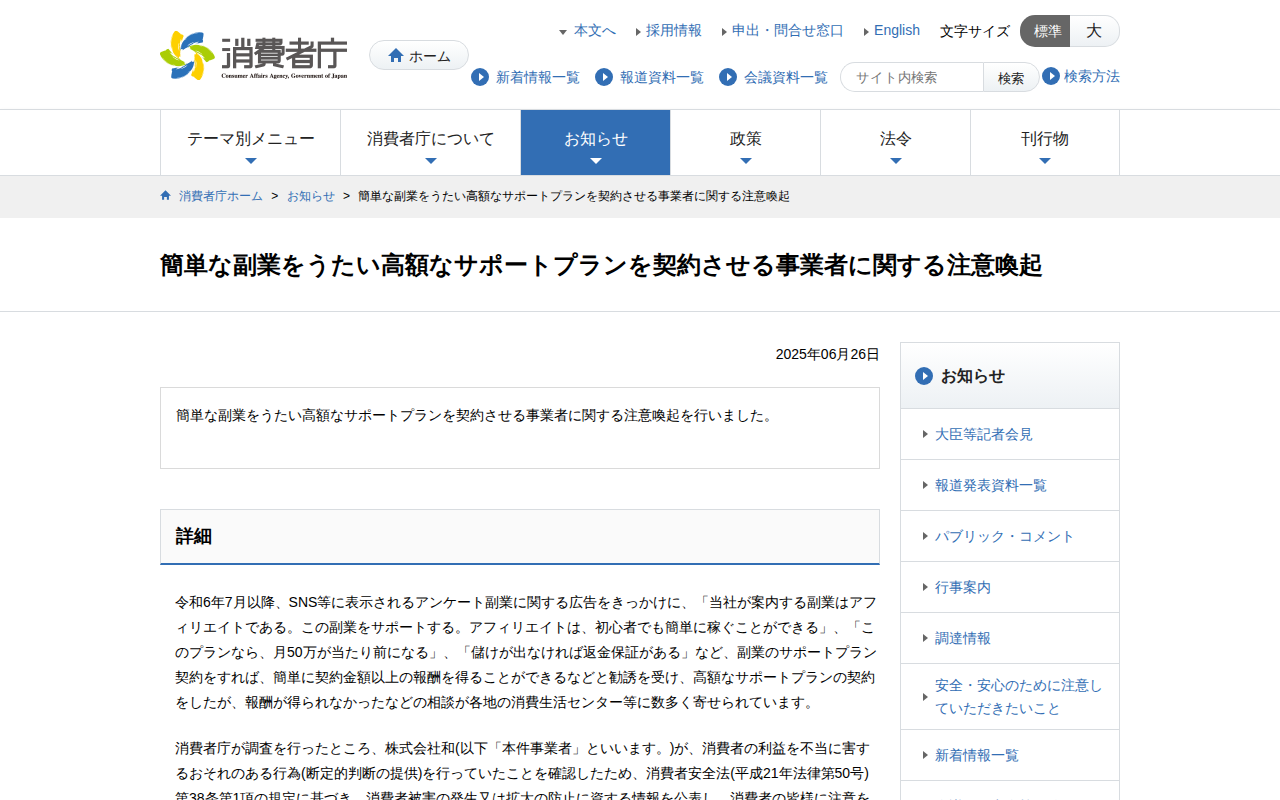
Task: Expand the 政策 dropdown arrow
Action: pos(746,161)
